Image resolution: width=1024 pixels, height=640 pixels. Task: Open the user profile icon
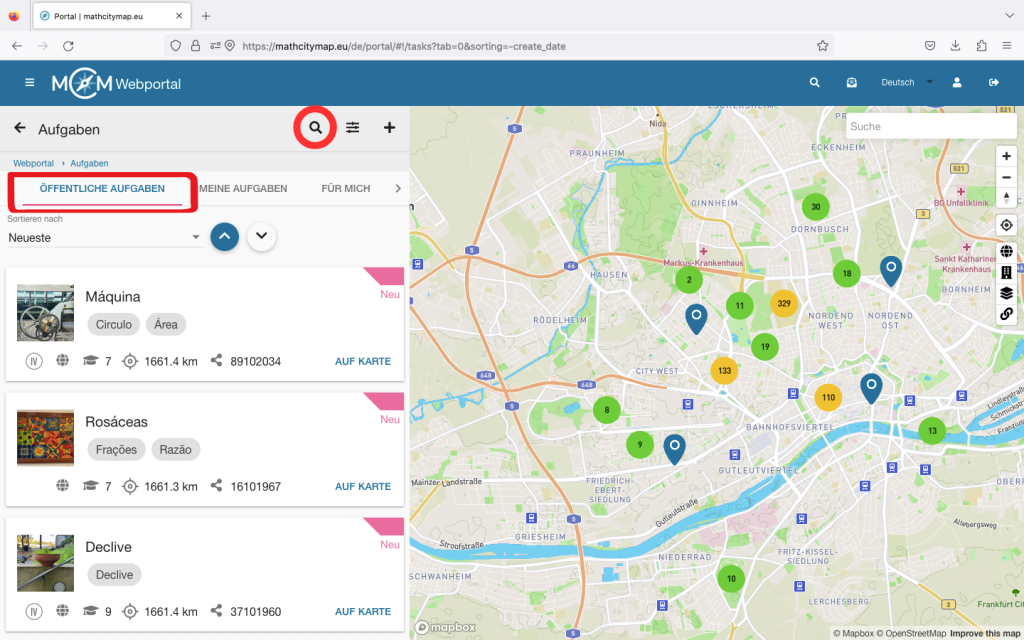957,83
